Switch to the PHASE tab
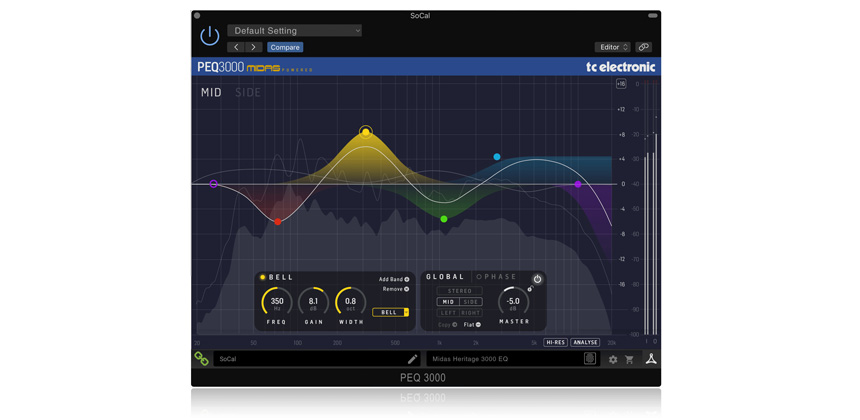Screen dimensions: 860x420 coord(496,277)
